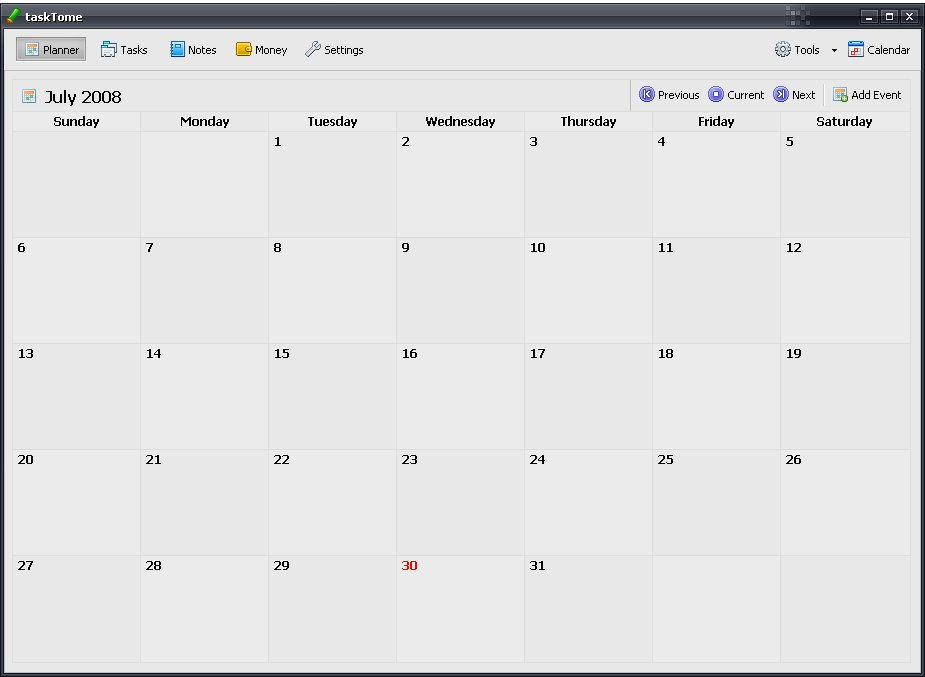Screen dimensions: 925x677
Task: Select the day 25 cell
Action: (716, 503)
